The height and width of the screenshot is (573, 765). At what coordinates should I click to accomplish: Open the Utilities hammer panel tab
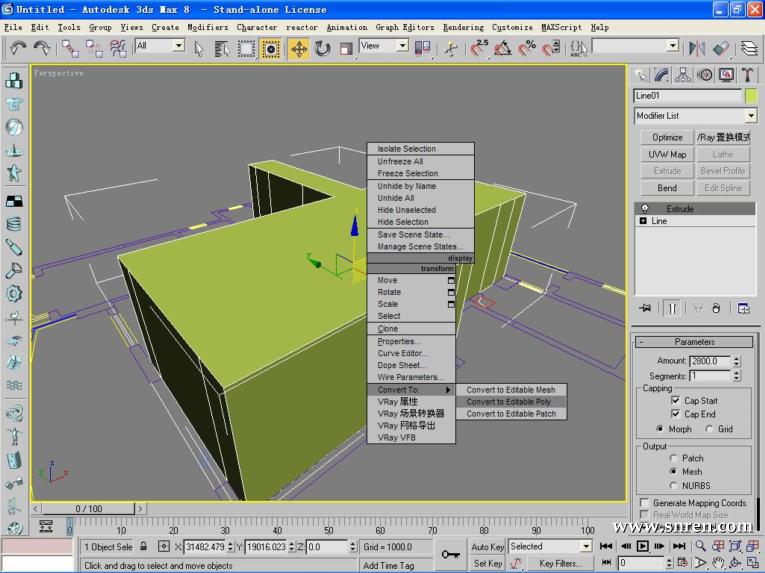pos(747,75)
